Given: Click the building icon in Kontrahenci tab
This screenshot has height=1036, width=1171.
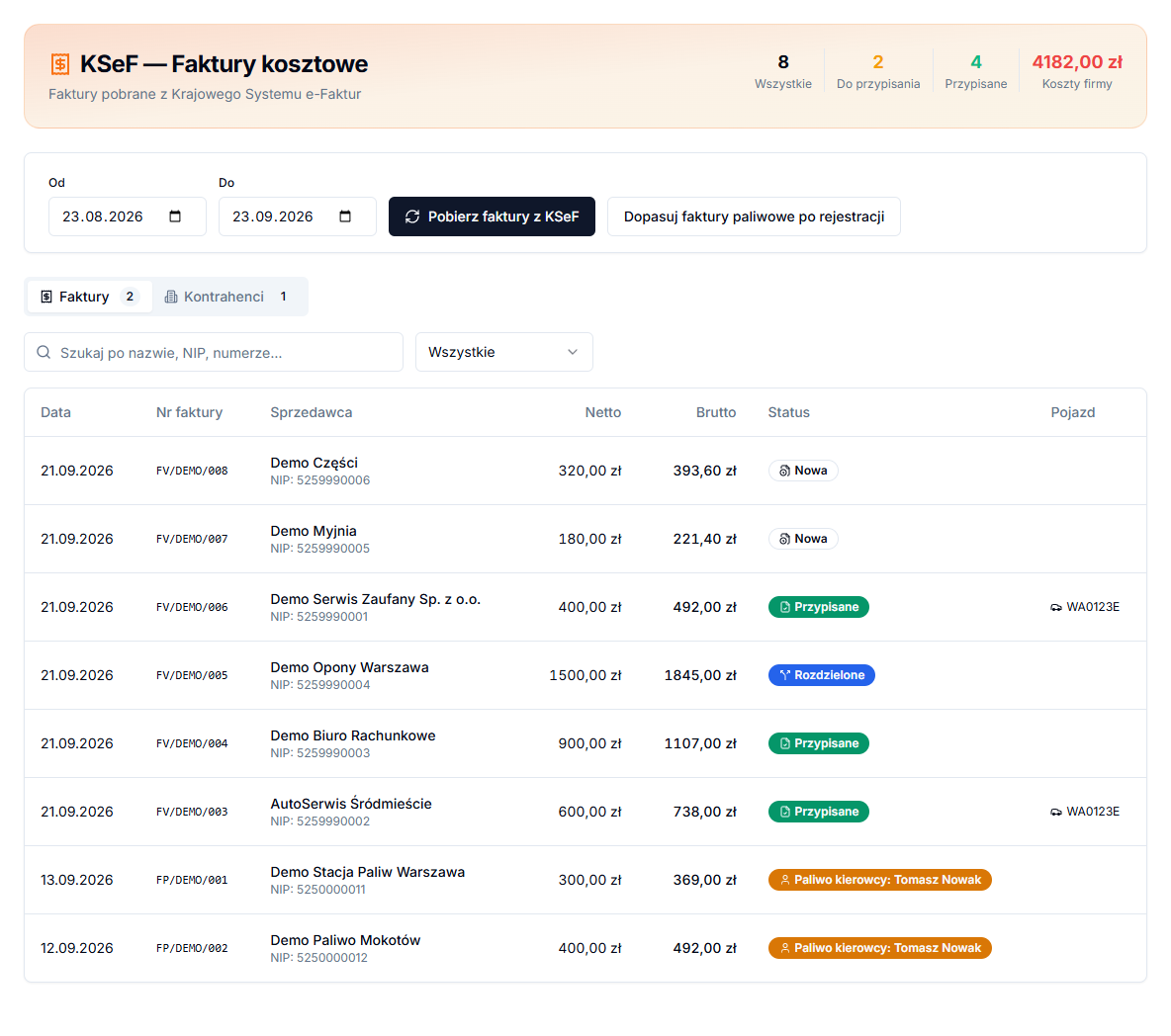Looking at the screenshot, I should tap(171, 298).
